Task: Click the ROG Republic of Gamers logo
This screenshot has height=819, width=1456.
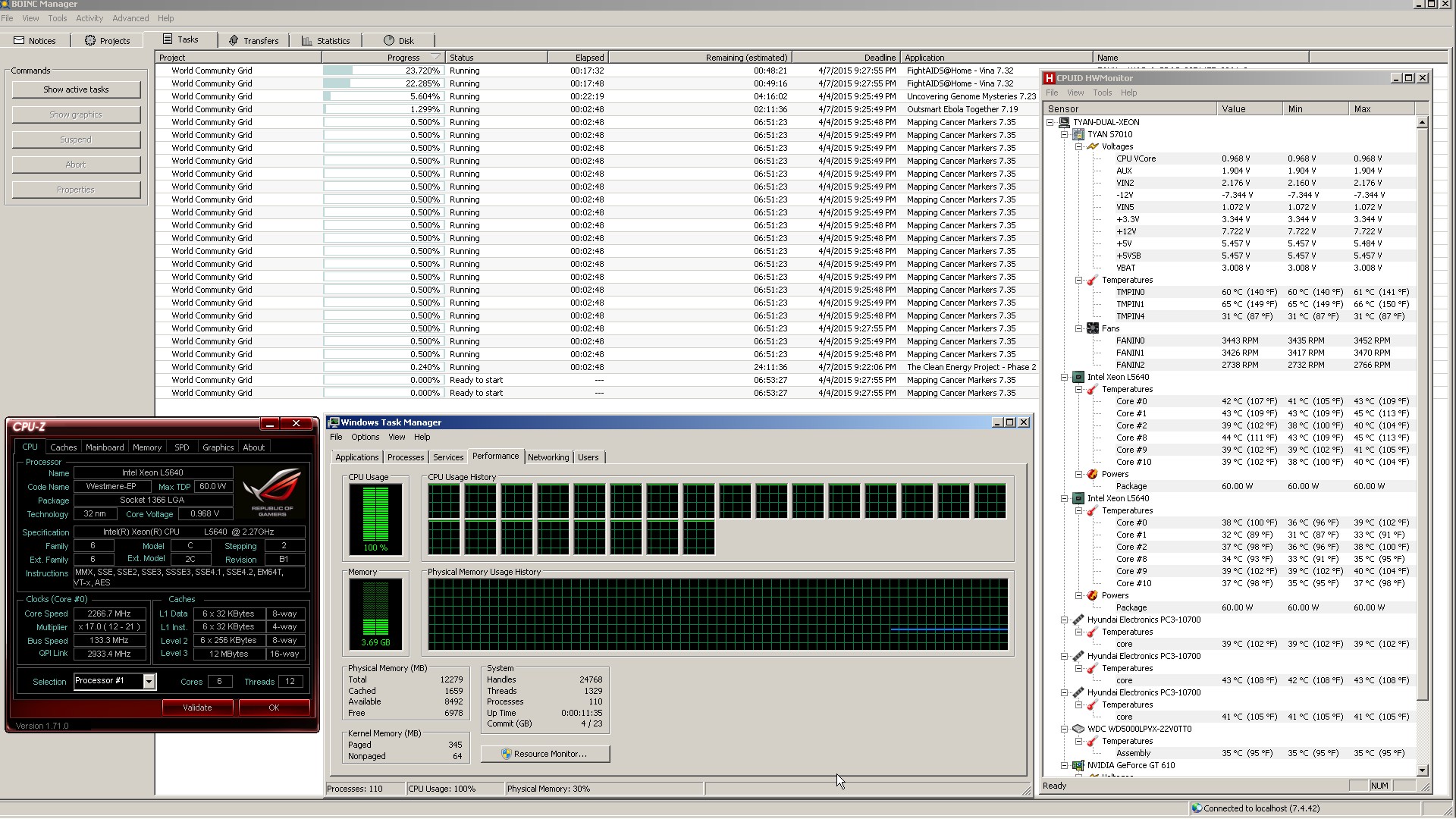Action: click(x=272, y=492)
